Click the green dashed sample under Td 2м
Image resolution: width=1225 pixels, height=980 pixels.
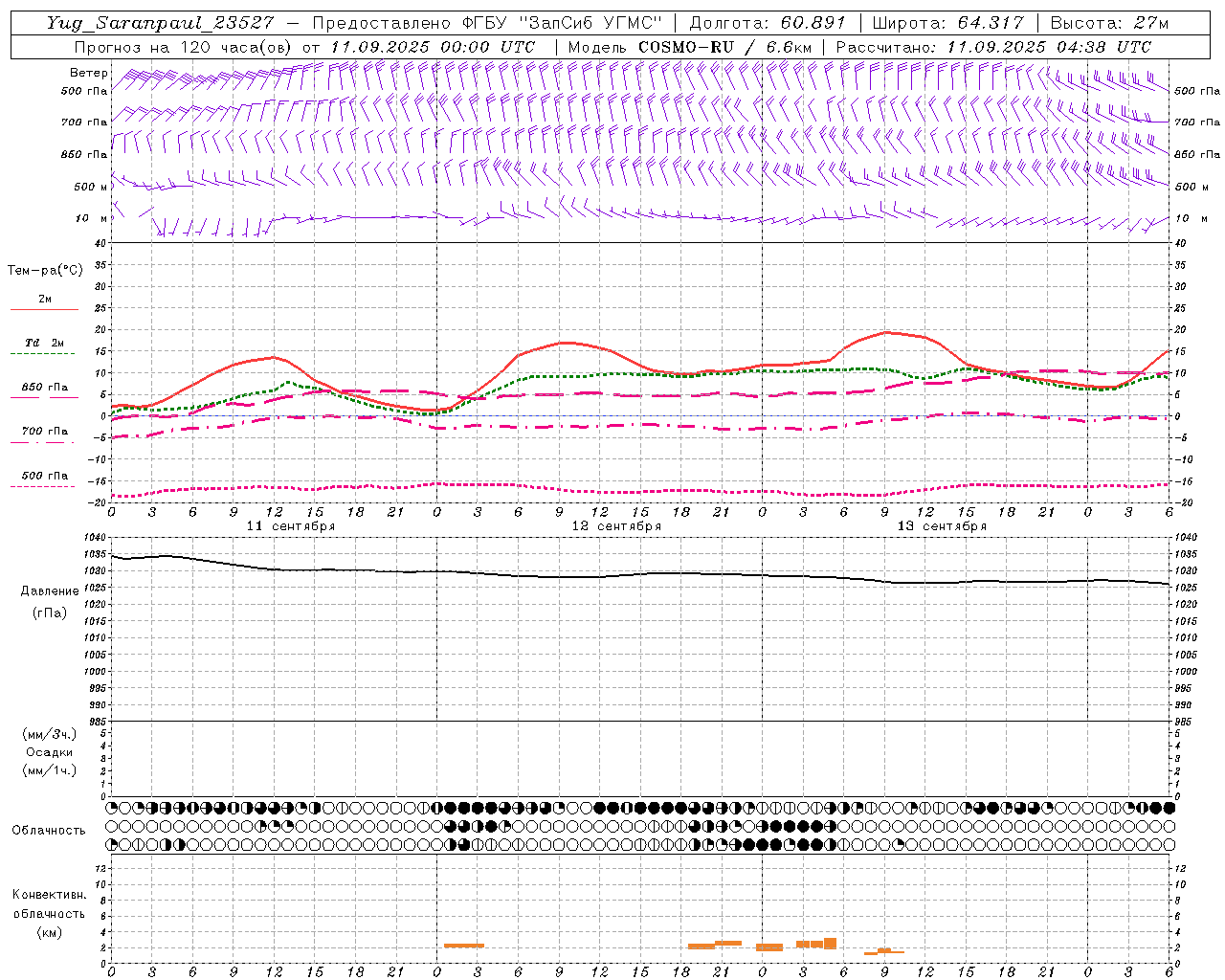click(44, 354)
